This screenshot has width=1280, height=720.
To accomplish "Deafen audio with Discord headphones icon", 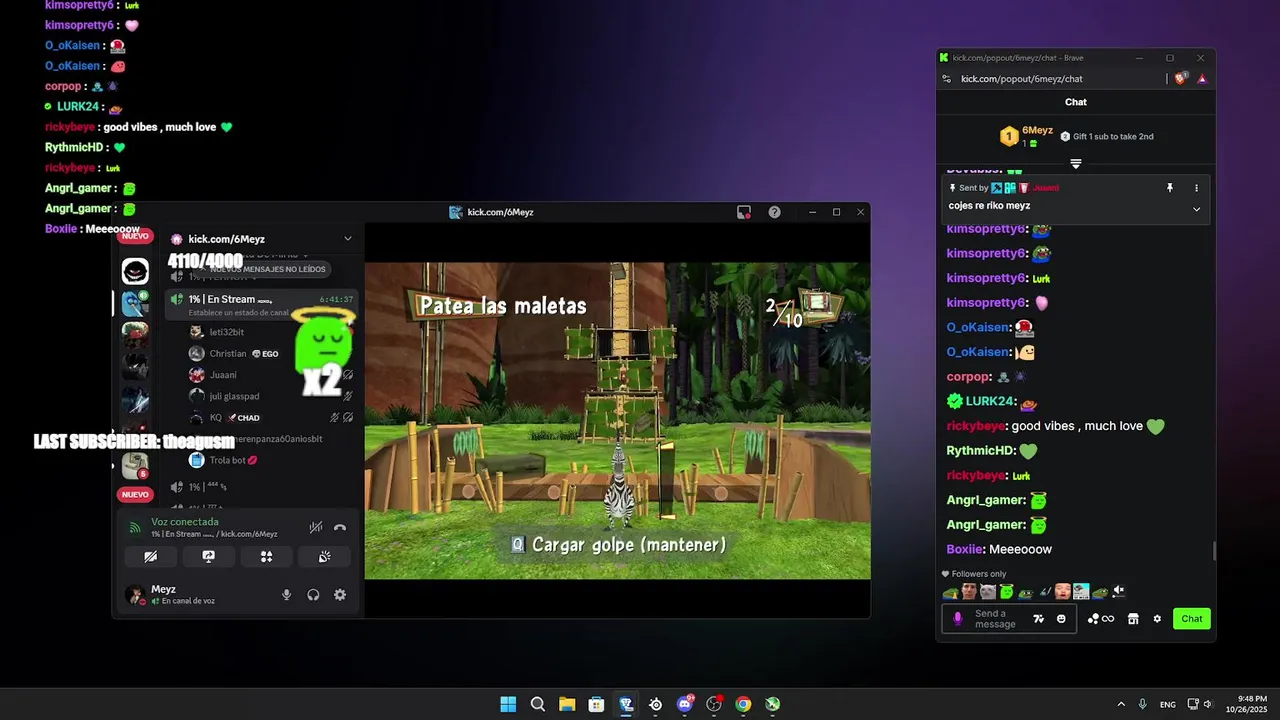I will pyautogui.click(x=313, y=595).
